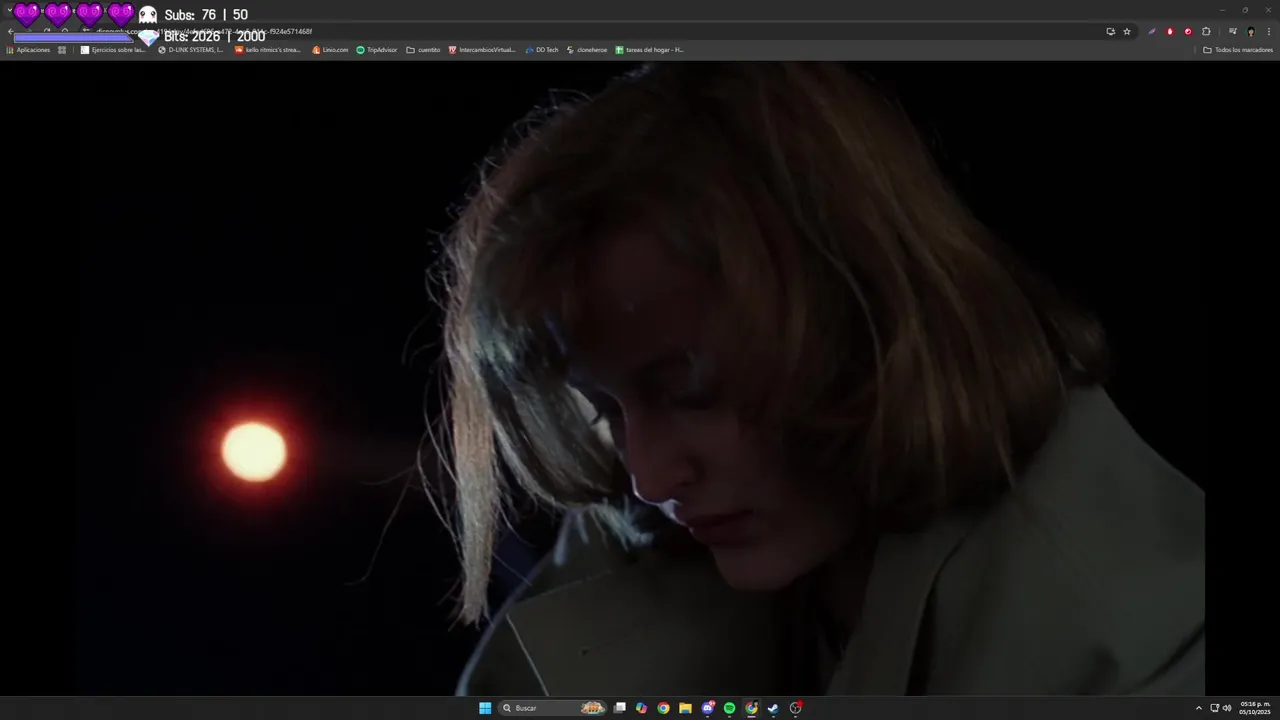This screenshot has height=720, width=1280.
Task: Open the 'cuentito' bookmark folder
Action: pos(423,50)
